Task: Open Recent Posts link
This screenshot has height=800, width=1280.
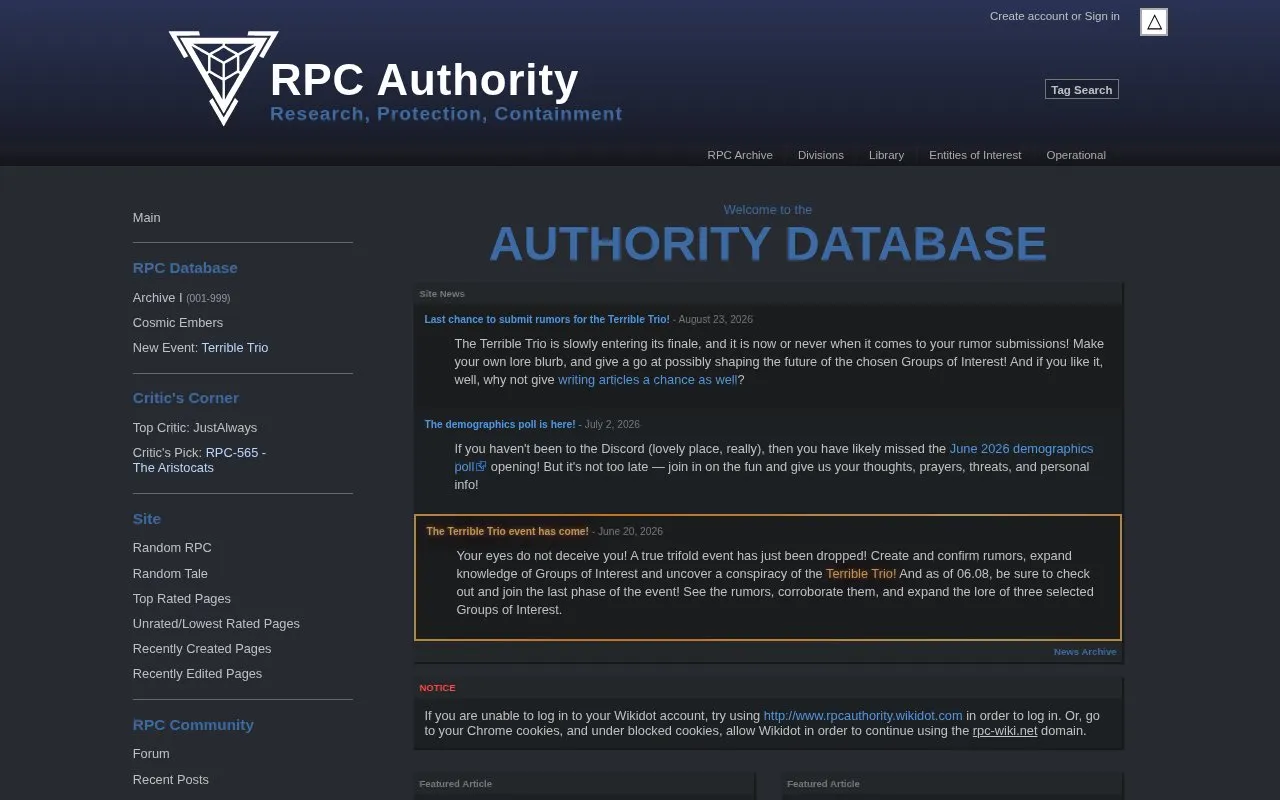Action: point(171,779)
